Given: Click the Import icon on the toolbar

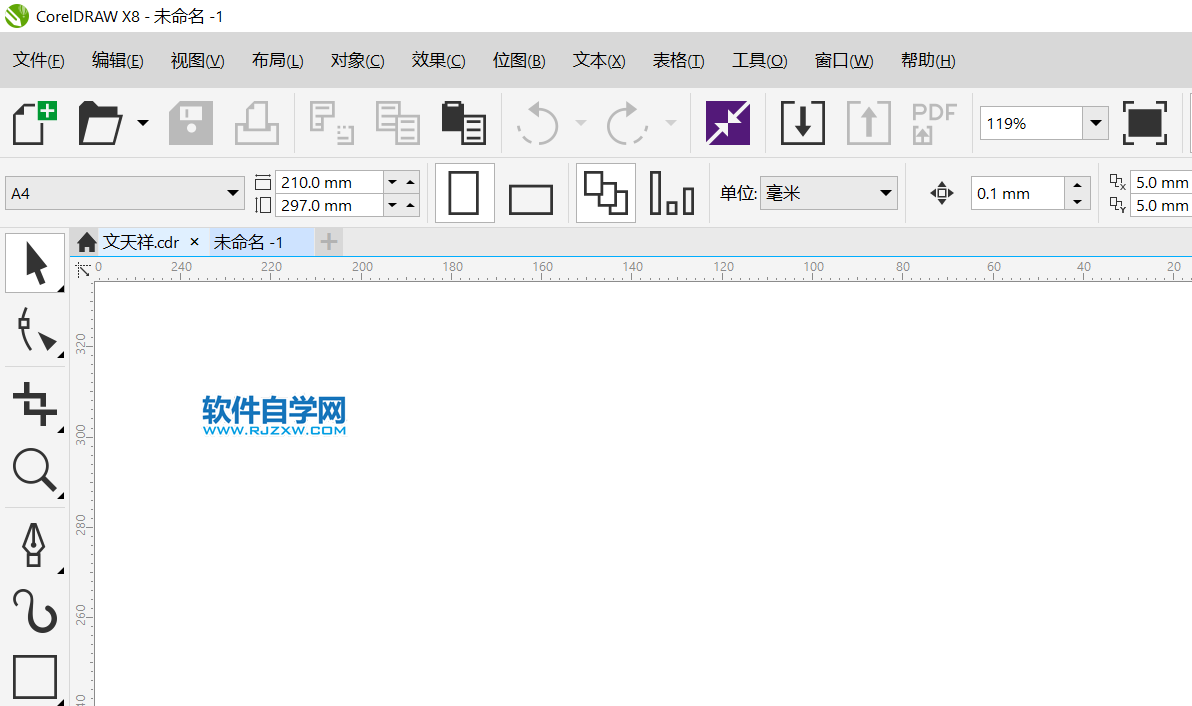Looking at the screenshot, I should click(802, 122).
